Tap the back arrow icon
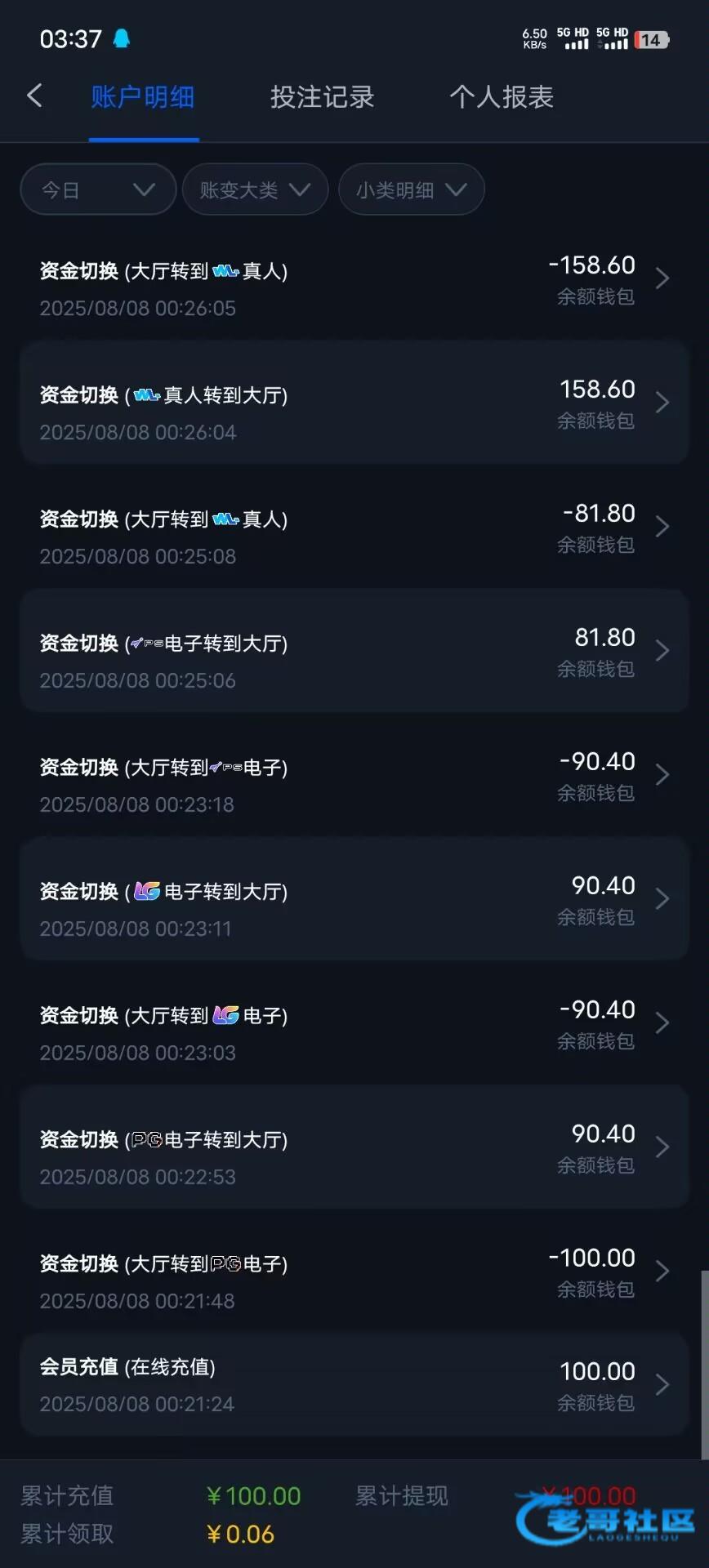Screen dimensions: 709x1568 click(x=34, y=96)
